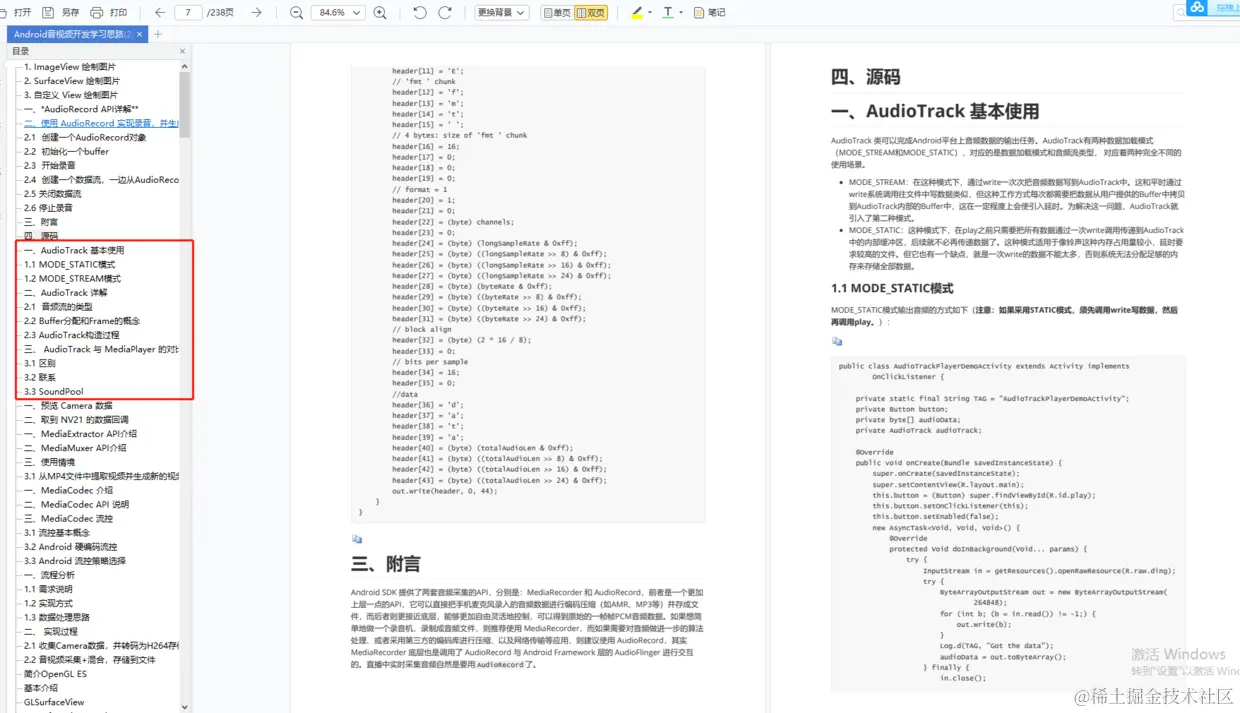Open a file with the 打开 button
1240x713 pixels.
pos(17,13)
